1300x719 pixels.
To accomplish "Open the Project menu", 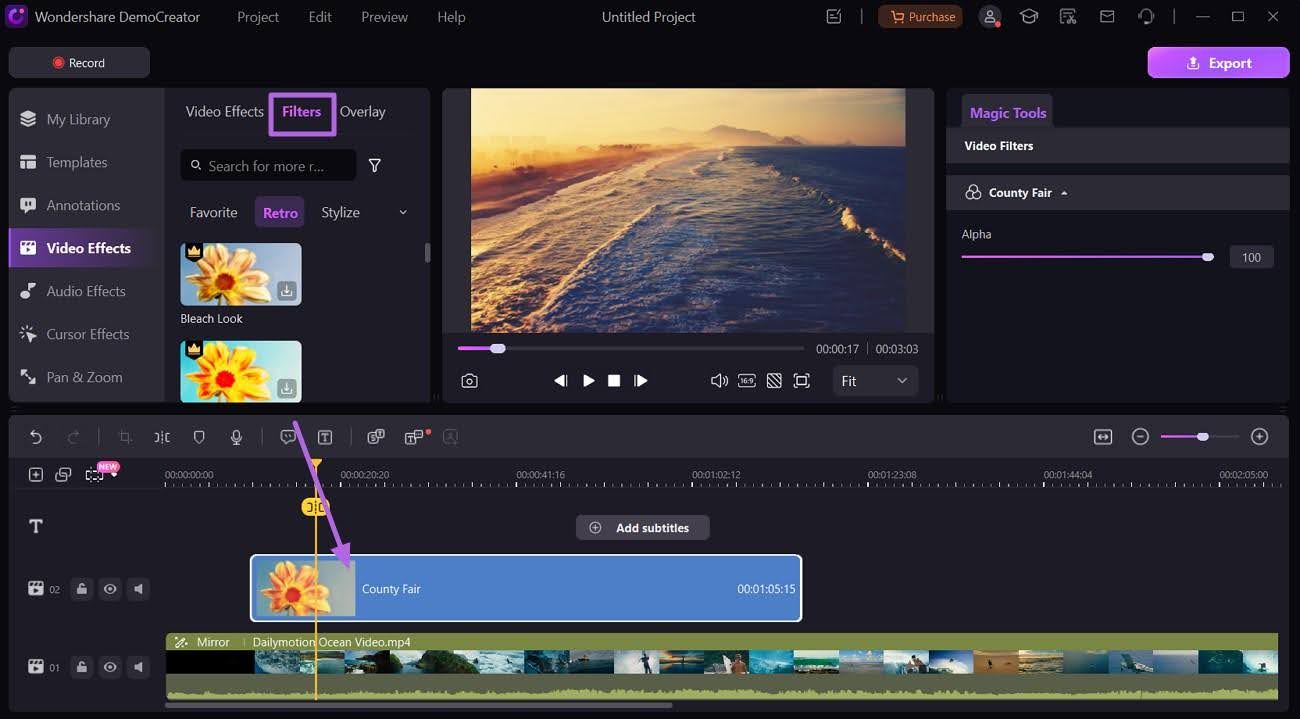I will 258,17.
